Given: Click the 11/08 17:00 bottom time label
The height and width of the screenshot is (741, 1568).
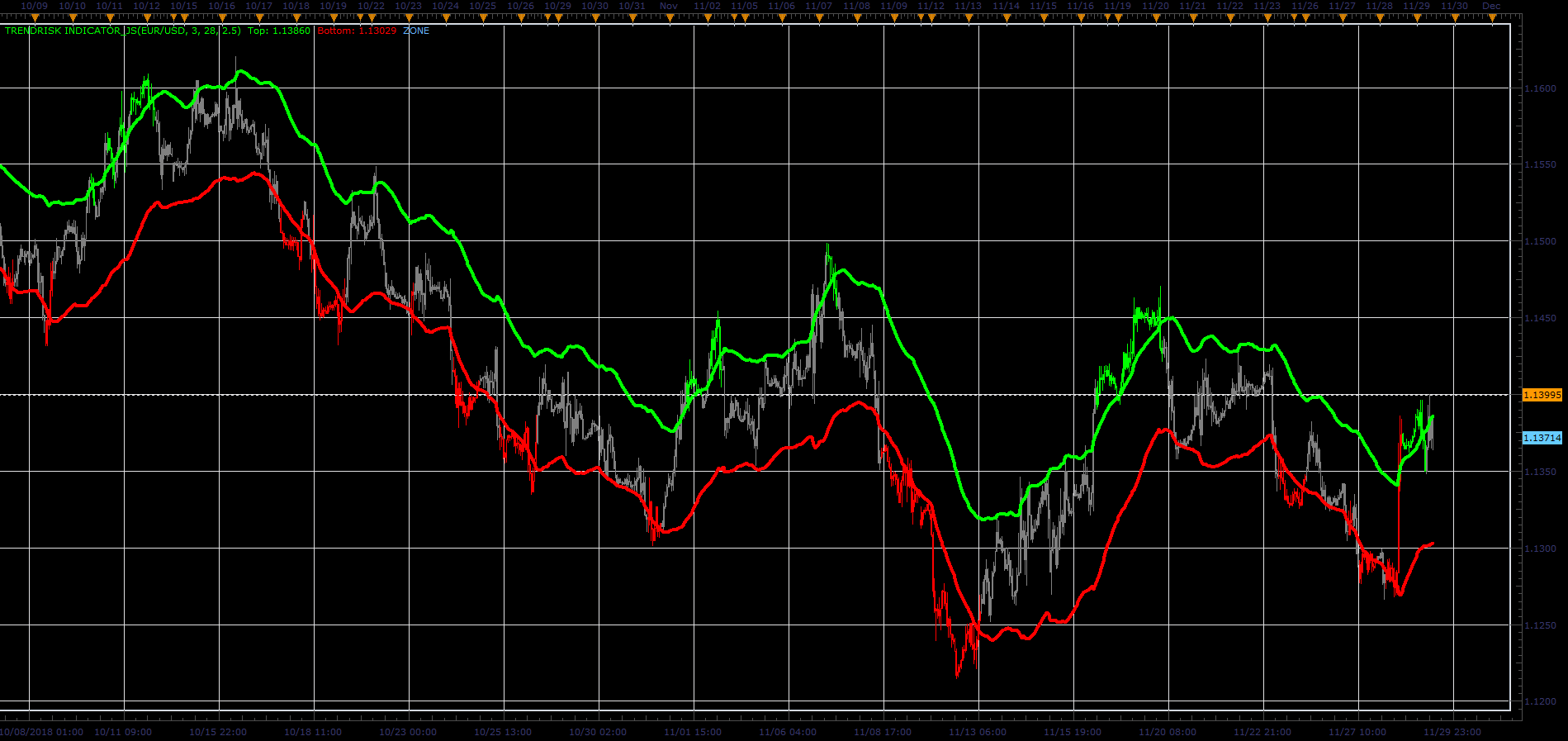Looking at the screenshot, I should click(883, 732).
